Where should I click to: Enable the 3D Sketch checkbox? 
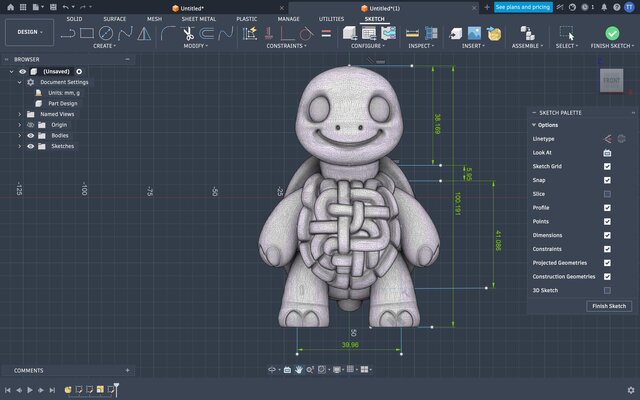point(607,291)
